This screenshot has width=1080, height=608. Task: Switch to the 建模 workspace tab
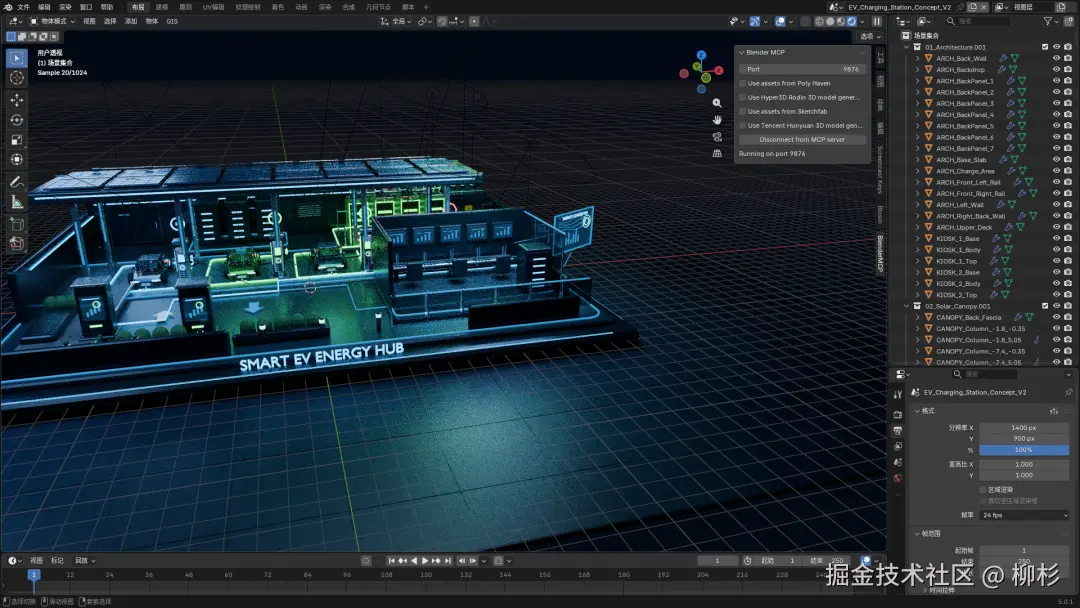tap(162, 7)
